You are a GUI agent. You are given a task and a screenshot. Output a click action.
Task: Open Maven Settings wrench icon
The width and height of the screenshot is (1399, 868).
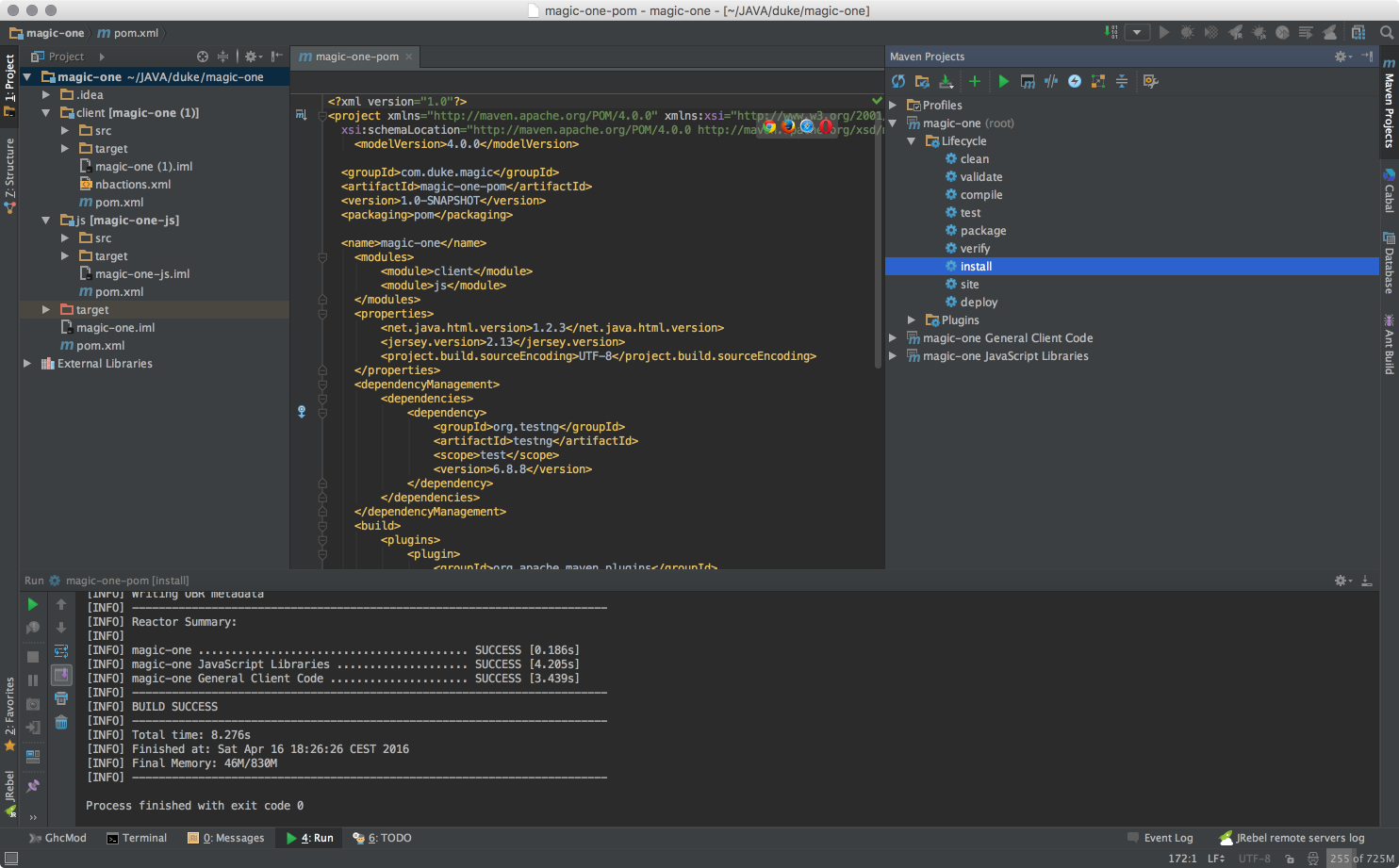point(1150,82)
